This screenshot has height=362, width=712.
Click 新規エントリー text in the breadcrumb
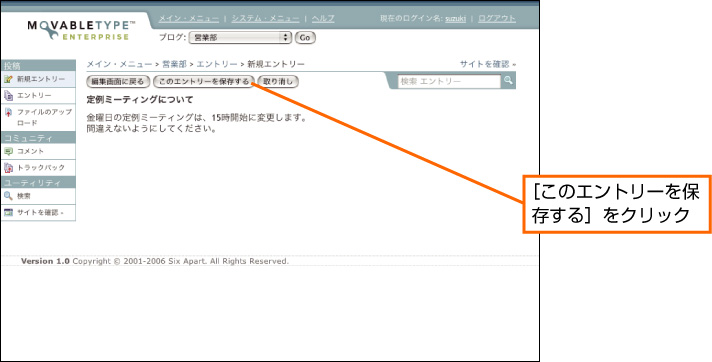pyautogui.click(x=276, y=64)
